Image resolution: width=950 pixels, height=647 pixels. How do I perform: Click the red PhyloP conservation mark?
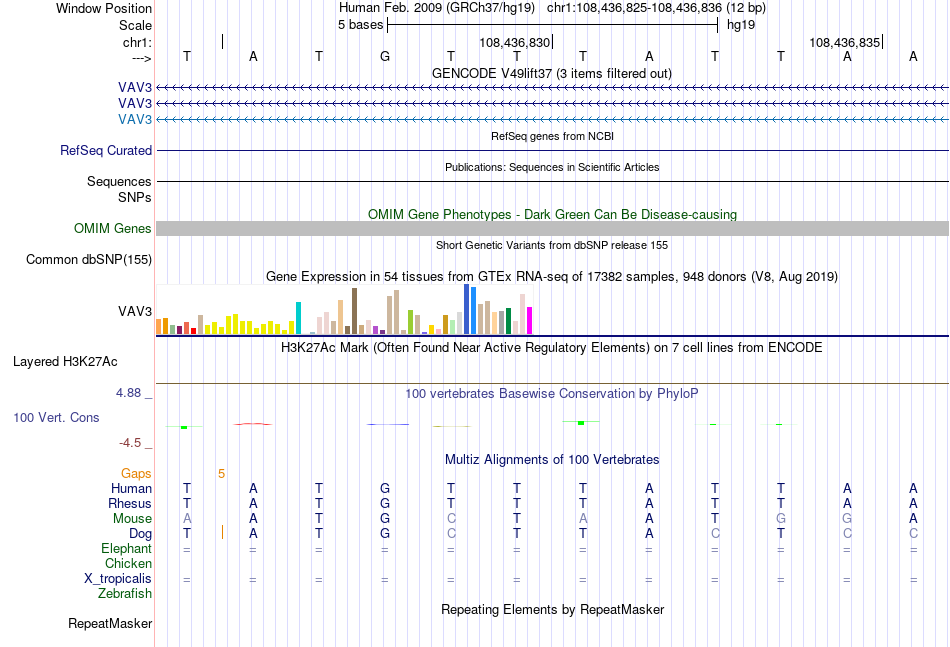(253, 424)
